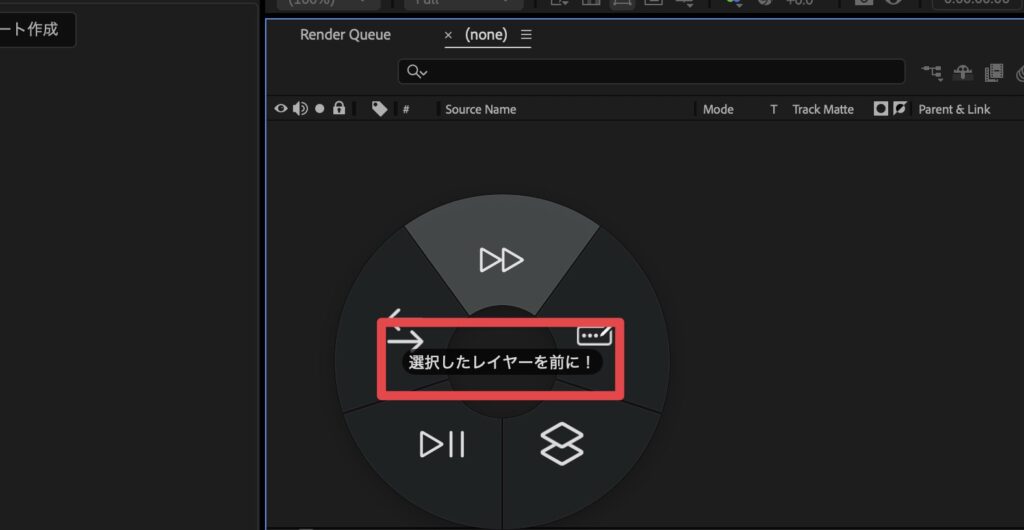Choose the play/pause segment in the radial menu
Viewport: 1024px width, 530px height.
441,444
